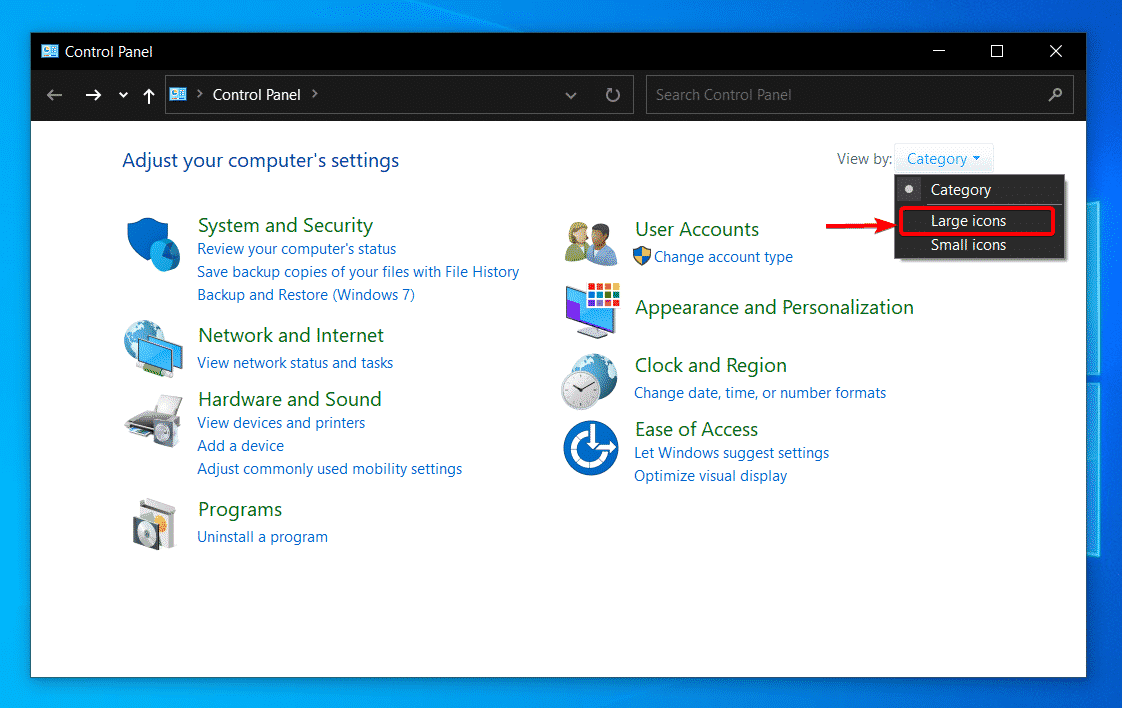Go forward with the right arrow
Screen dimensions: 1122x708
coord(93,95)
